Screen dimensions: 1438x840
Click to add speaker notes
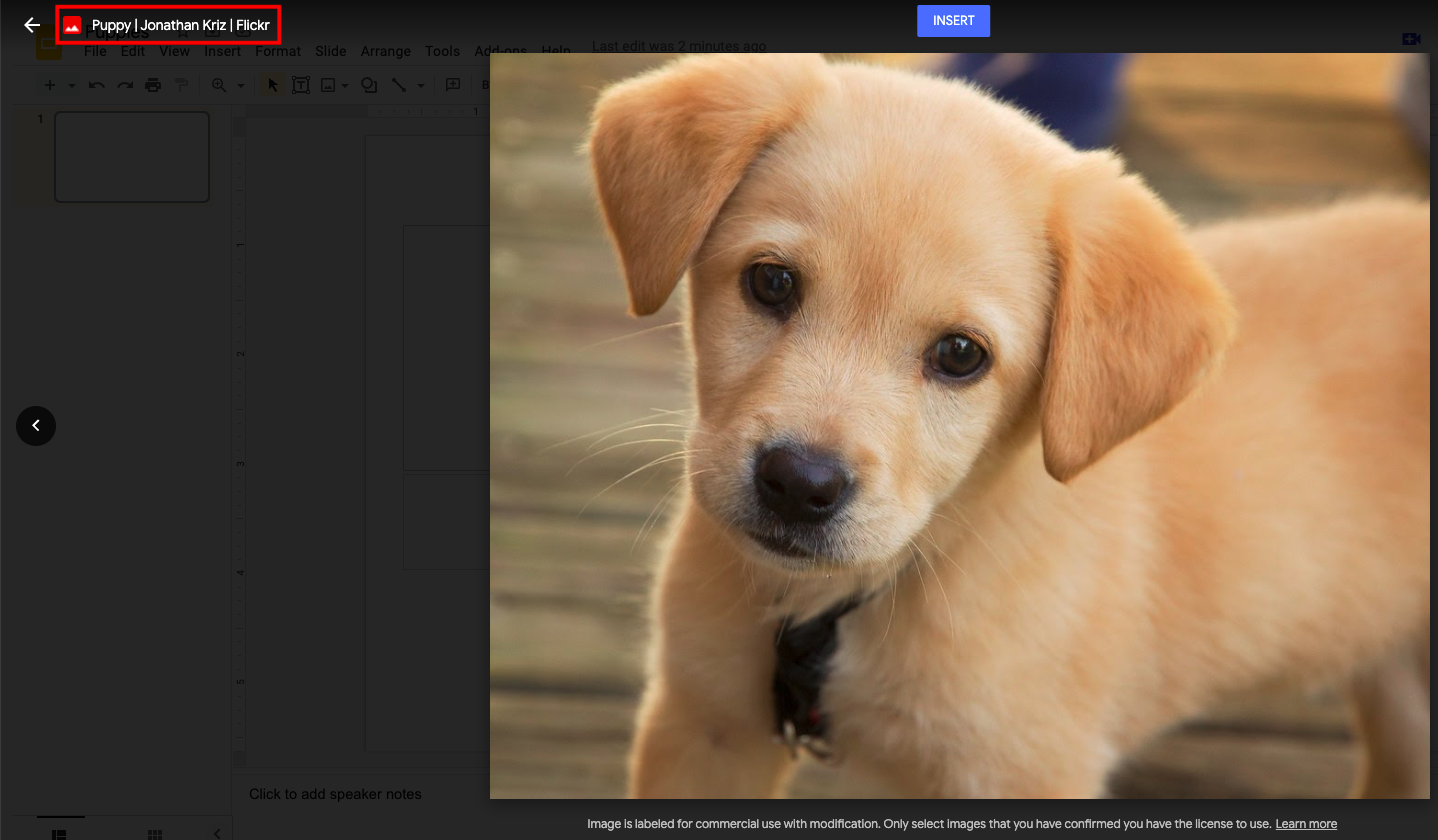335,794
